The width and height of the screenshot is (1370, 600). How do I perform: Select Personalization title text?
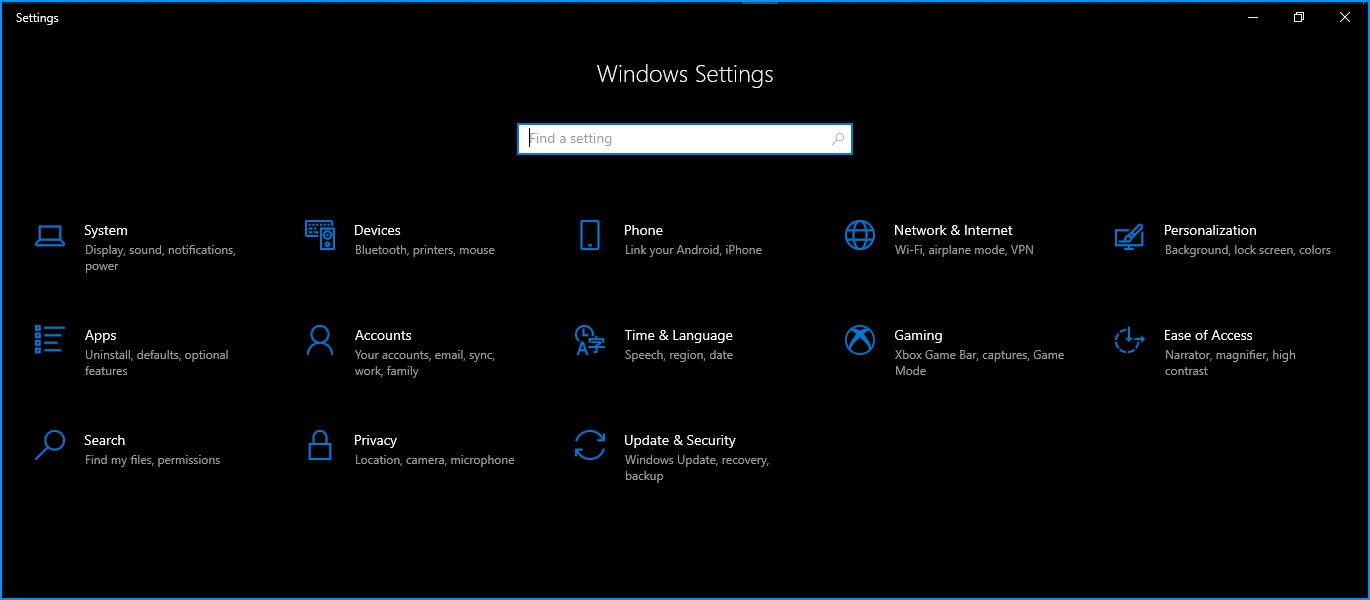coord(1210,230)
